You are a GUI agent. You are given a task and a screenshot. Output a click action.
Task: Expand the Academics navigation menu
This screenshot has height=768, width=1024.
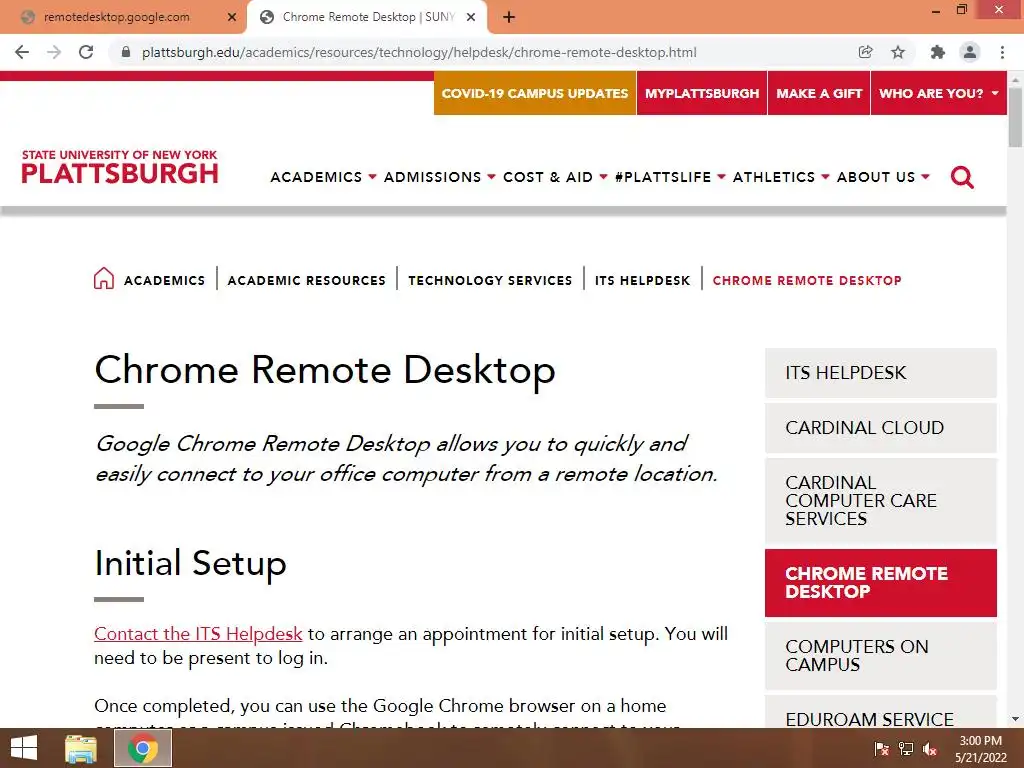[323, 177]
